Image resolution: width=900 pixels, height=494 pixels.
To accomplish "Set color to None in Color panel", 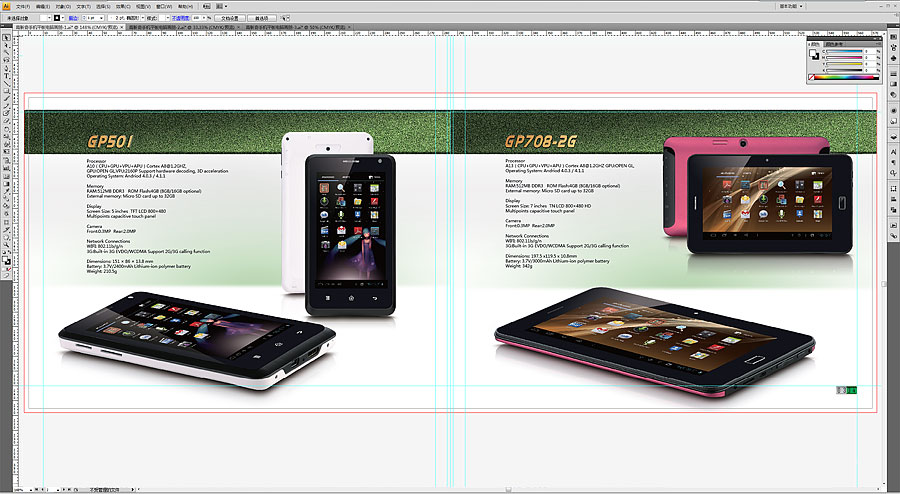I will coord(812,77).
